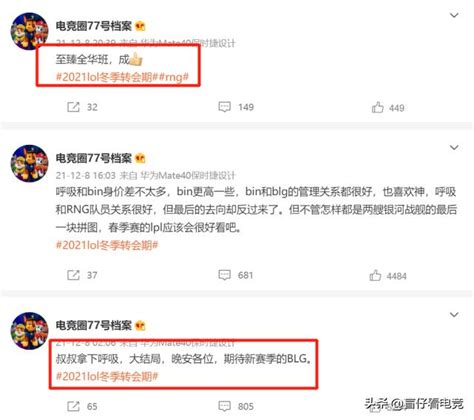Image resolution: width=474 pixels, height=420 pixels.
Task: Expand the first post's chevron menu
Action: click(x=454, y=15)
